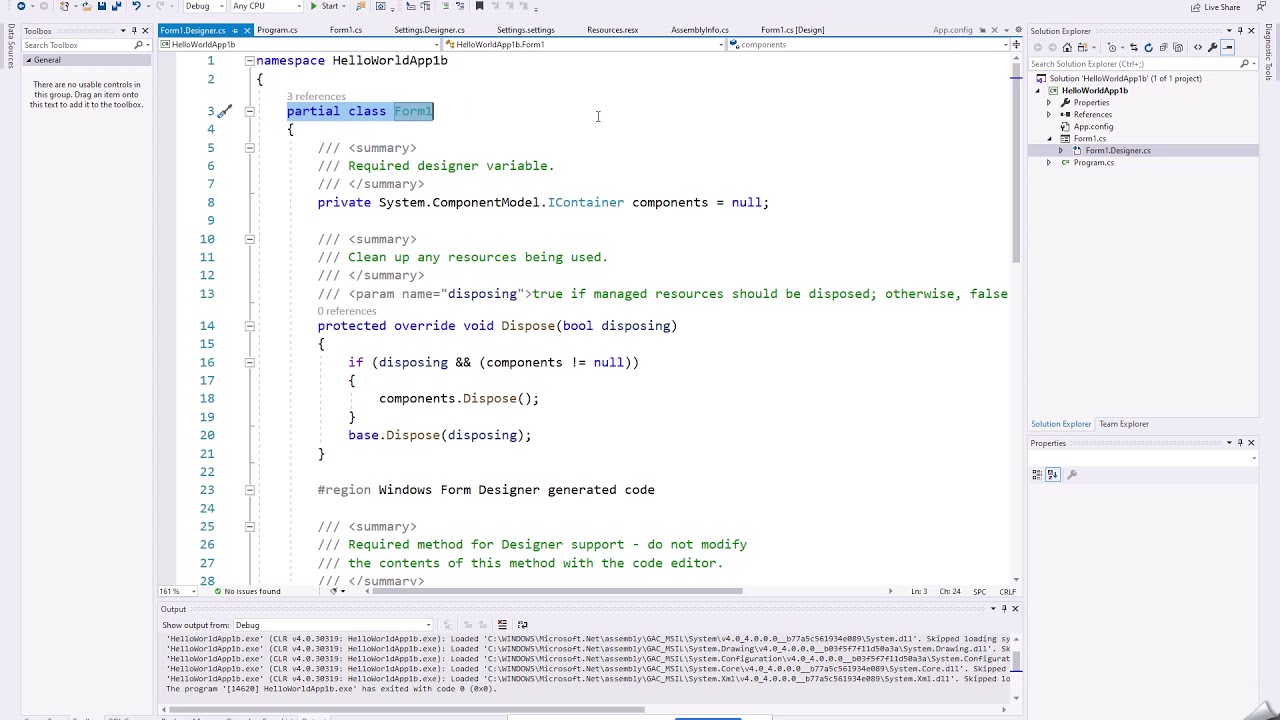Click Solution Explorer Properties wrench icon
This screenshot has height=720, width=1280.
click(x=1213, y=47)
